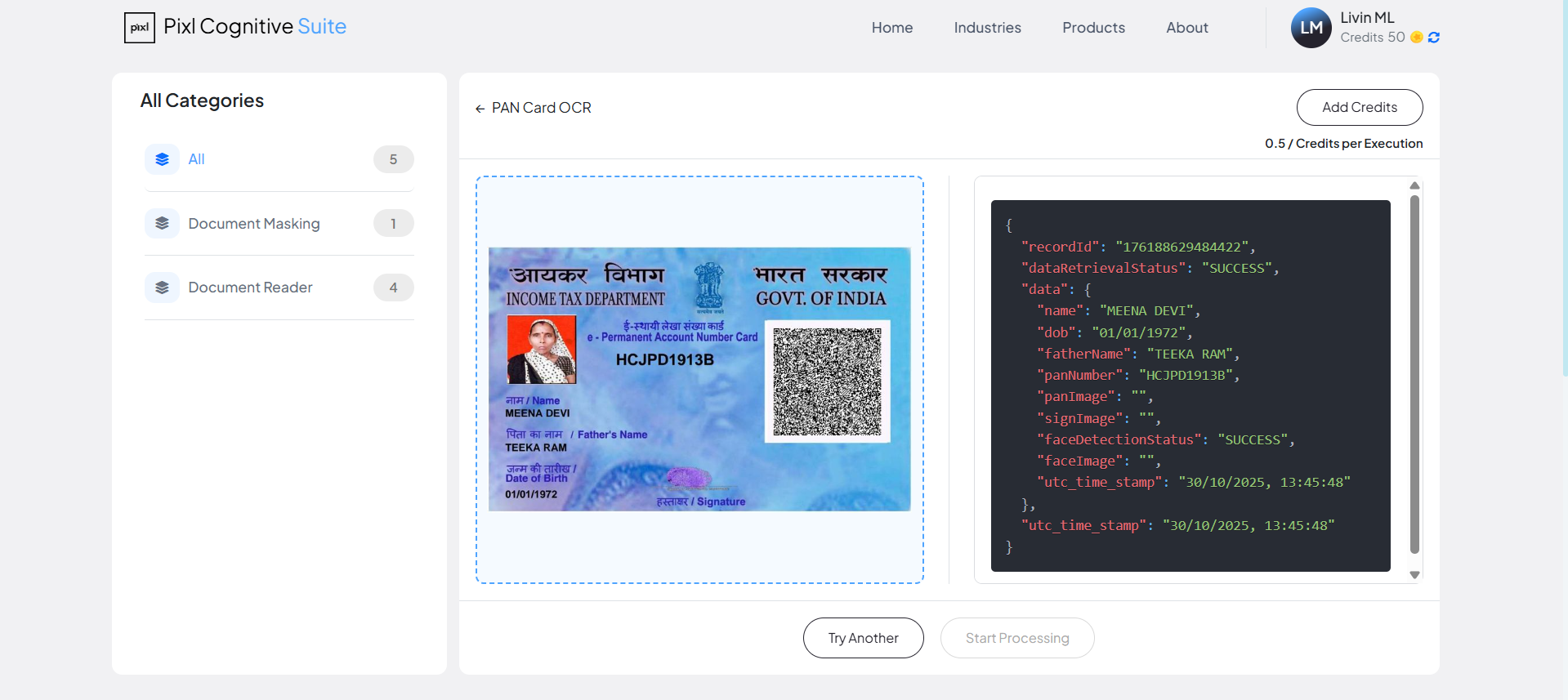1568x700 pixels.
Task: Click the Document Reader layers icon
Action: pos(162,288)
